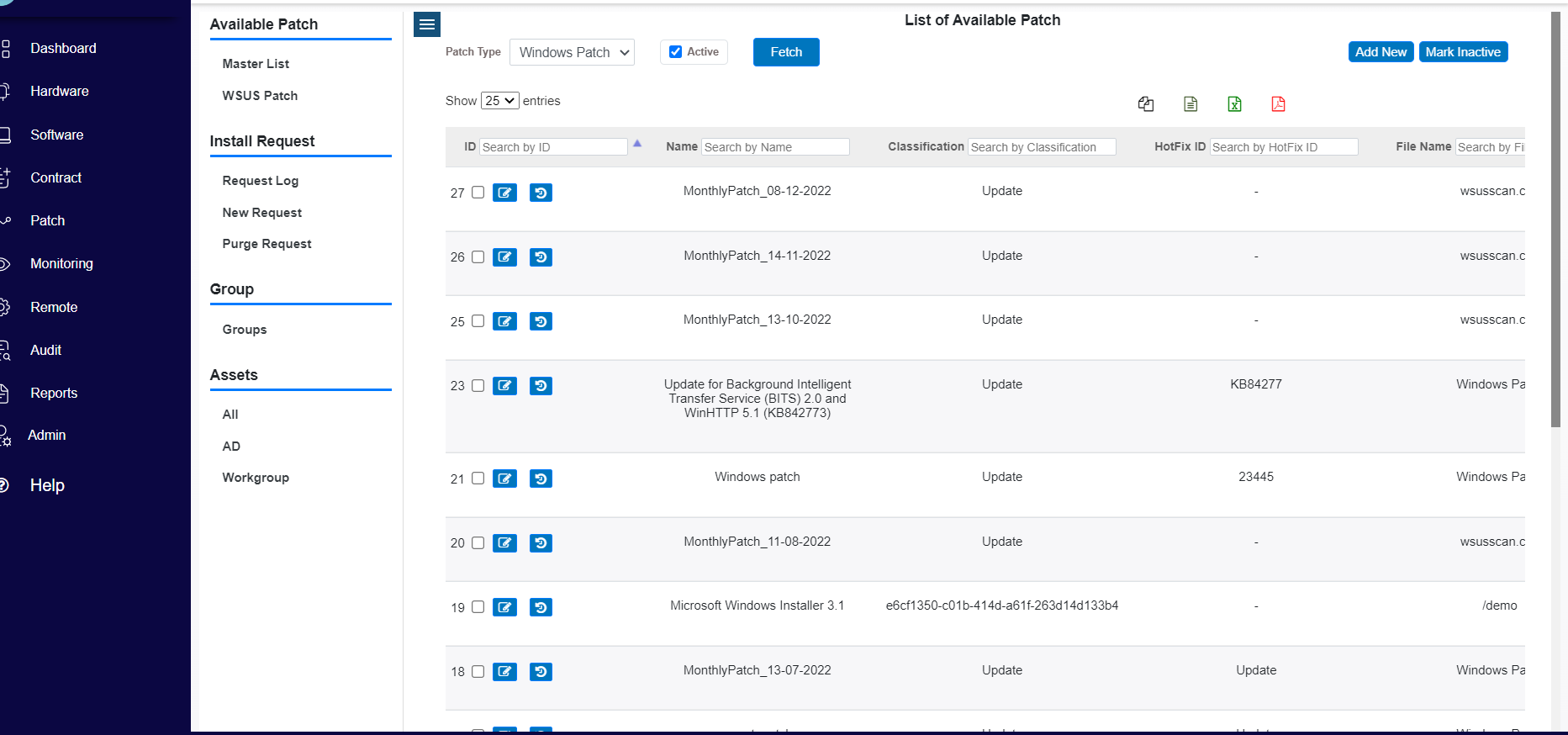Click the Fetch button

[786, 52]
